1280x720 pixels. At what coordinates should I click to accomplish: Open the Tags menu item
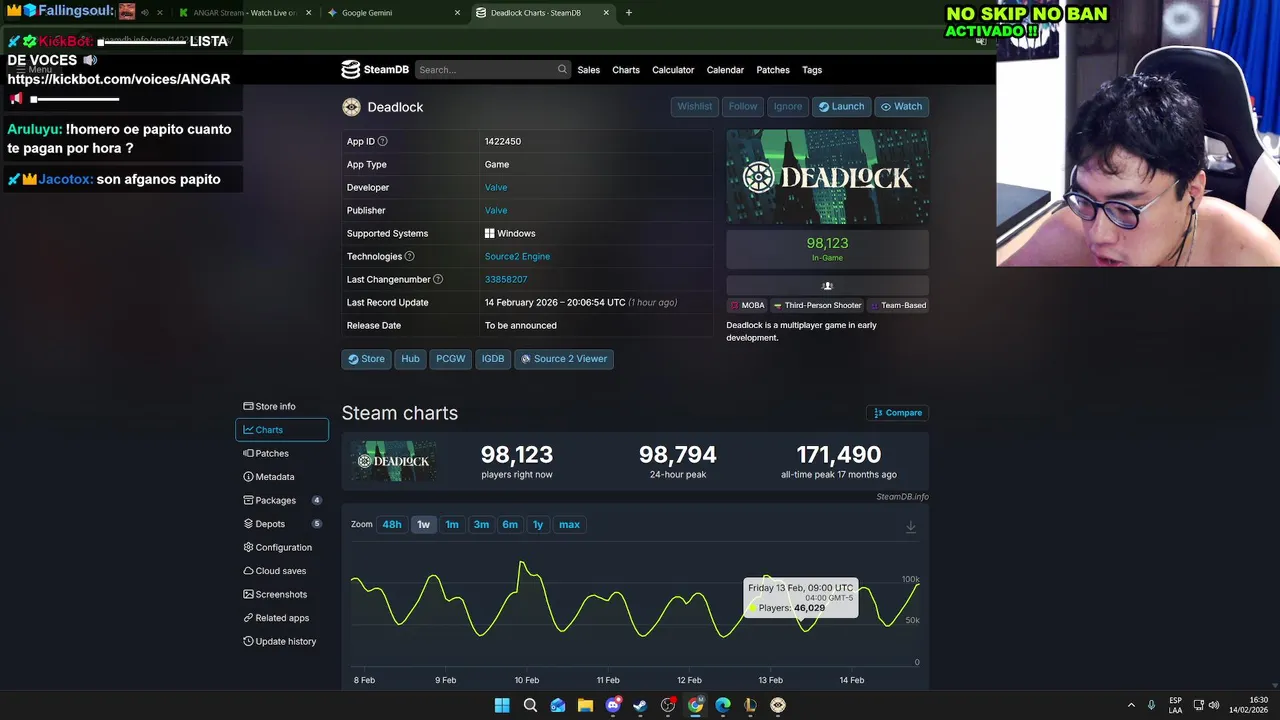[x=812, y=70]
